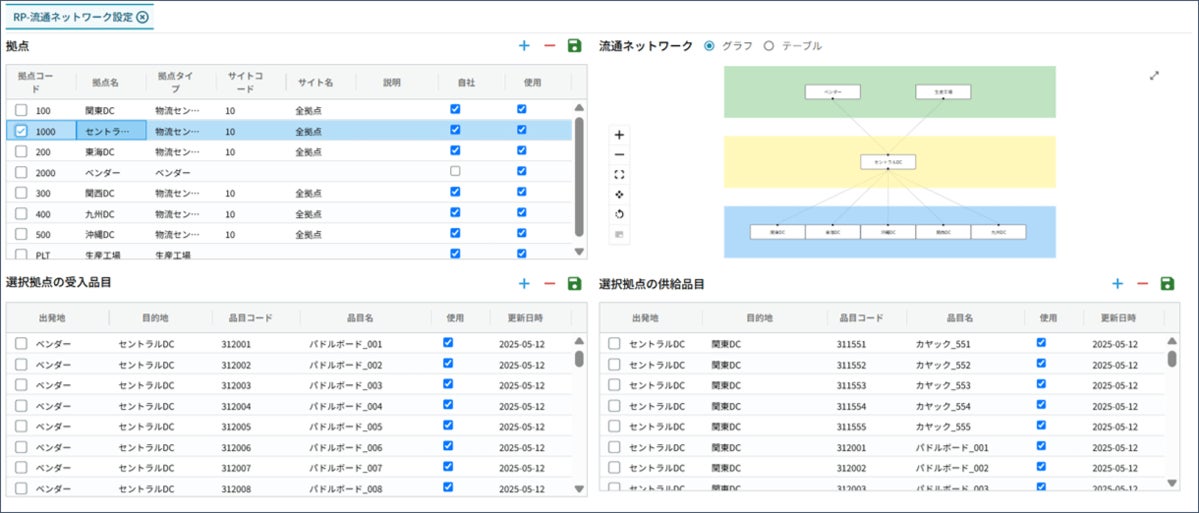Image resolution: width=1199 pixels, height=513 pixels.
Task: Save the 拠点 table with the green disk icon
Action: point(574,46)
